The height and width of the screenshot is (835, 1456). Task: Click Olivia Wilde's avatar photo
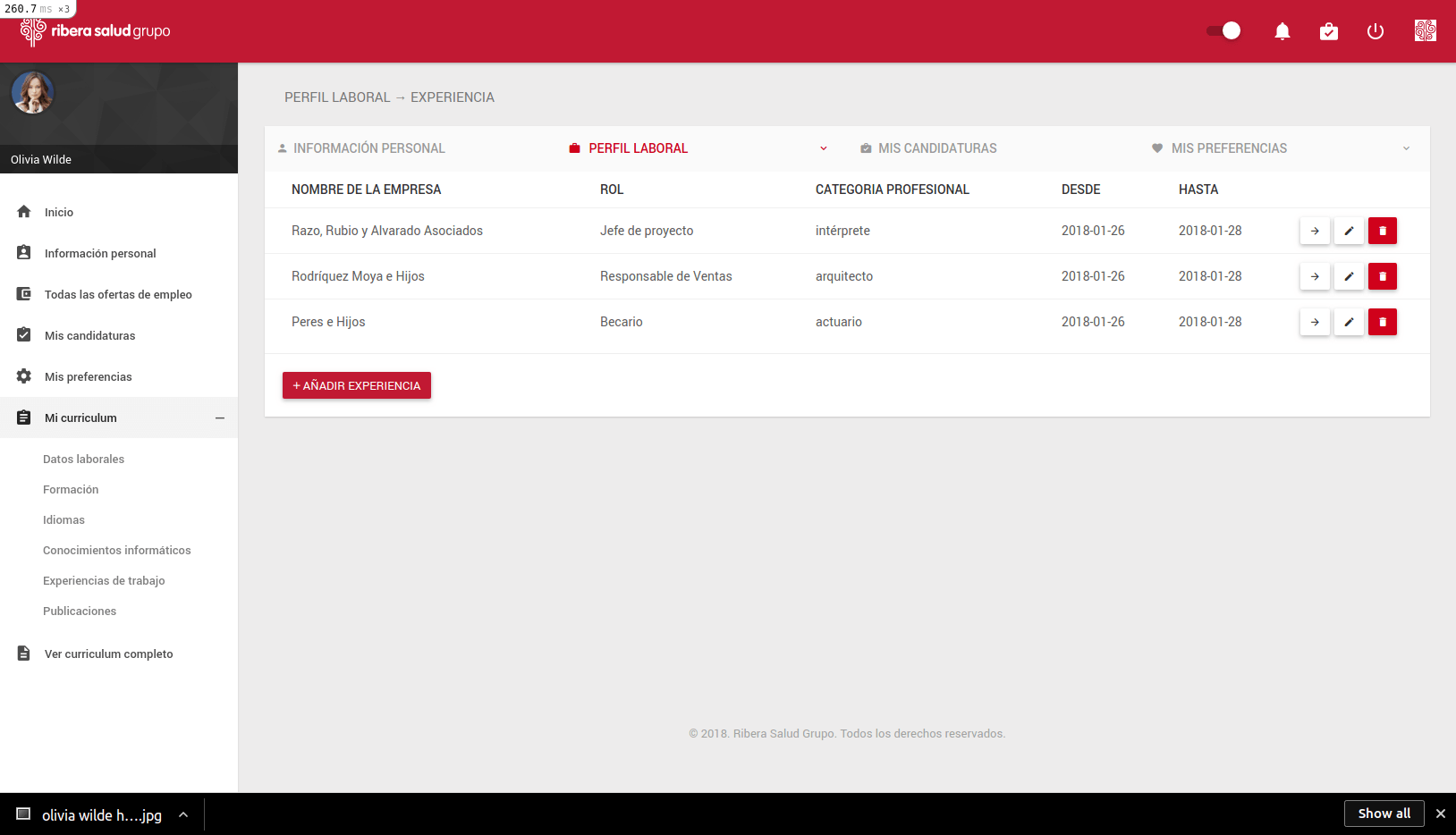click(x=33, y=93)
